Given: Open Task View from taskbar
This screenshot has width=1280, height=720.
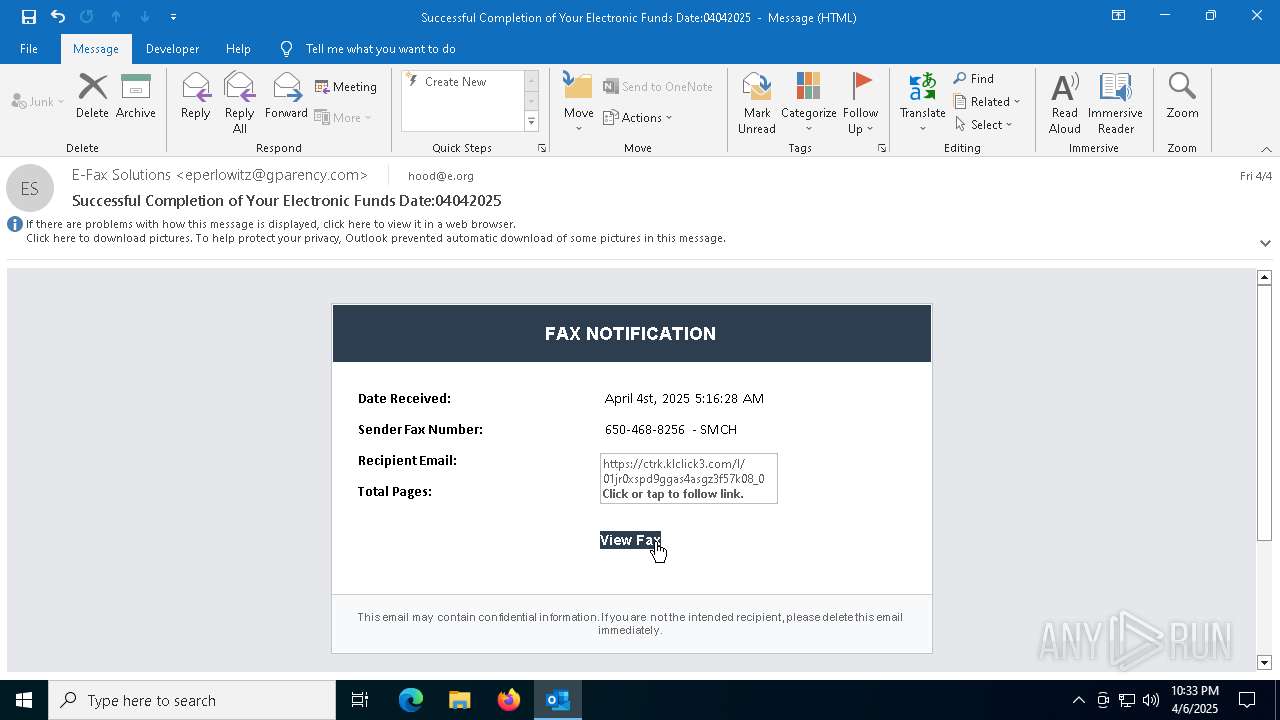Looking at the screenshot, I should pos(360,700).
